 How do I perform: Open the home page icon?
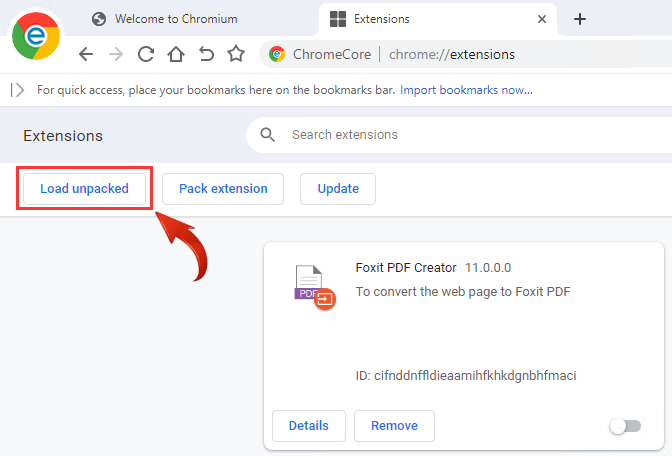[176, 54]
